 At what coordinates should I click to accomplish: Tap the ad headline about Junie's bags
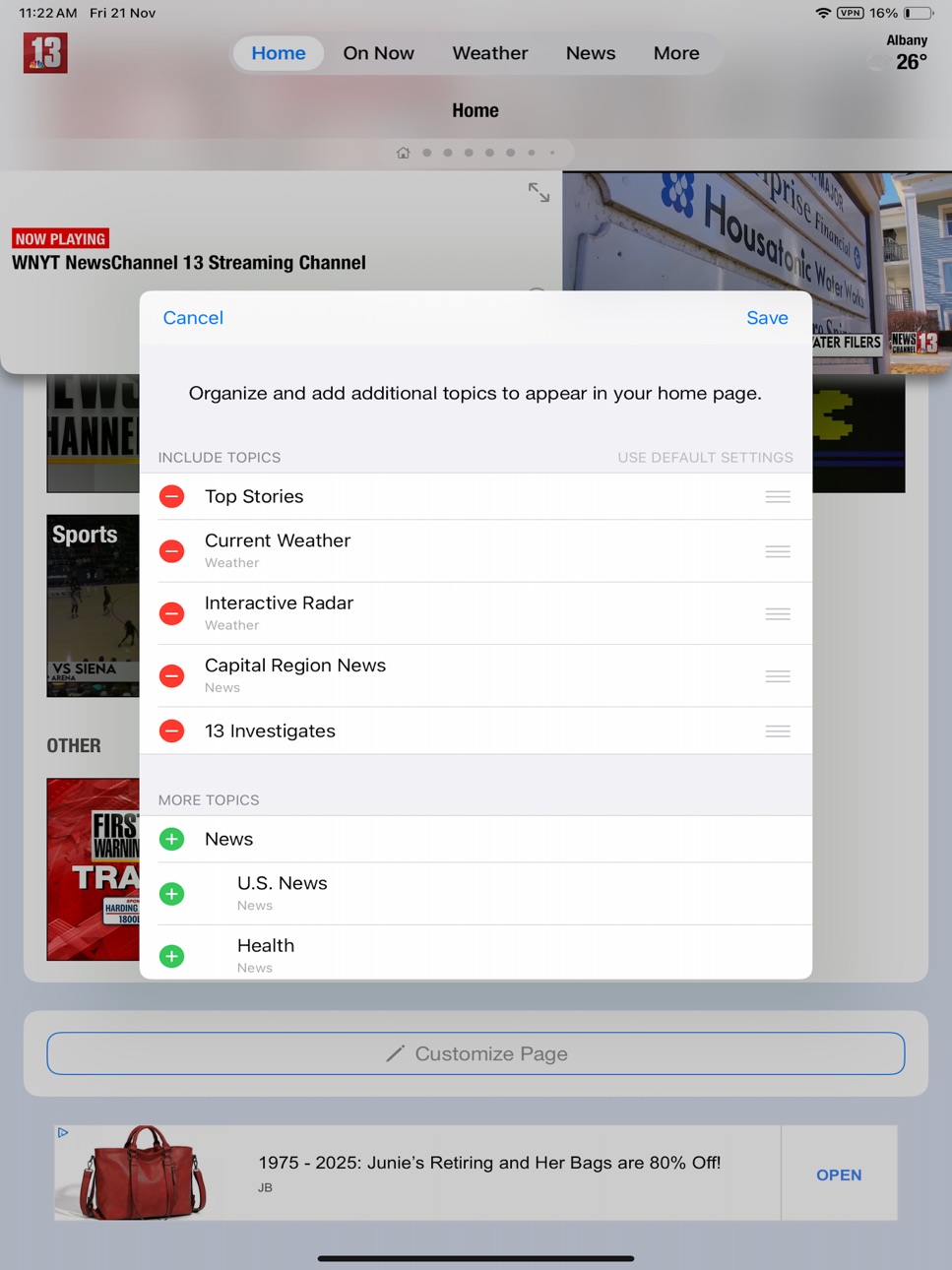tap(489, 1163)
